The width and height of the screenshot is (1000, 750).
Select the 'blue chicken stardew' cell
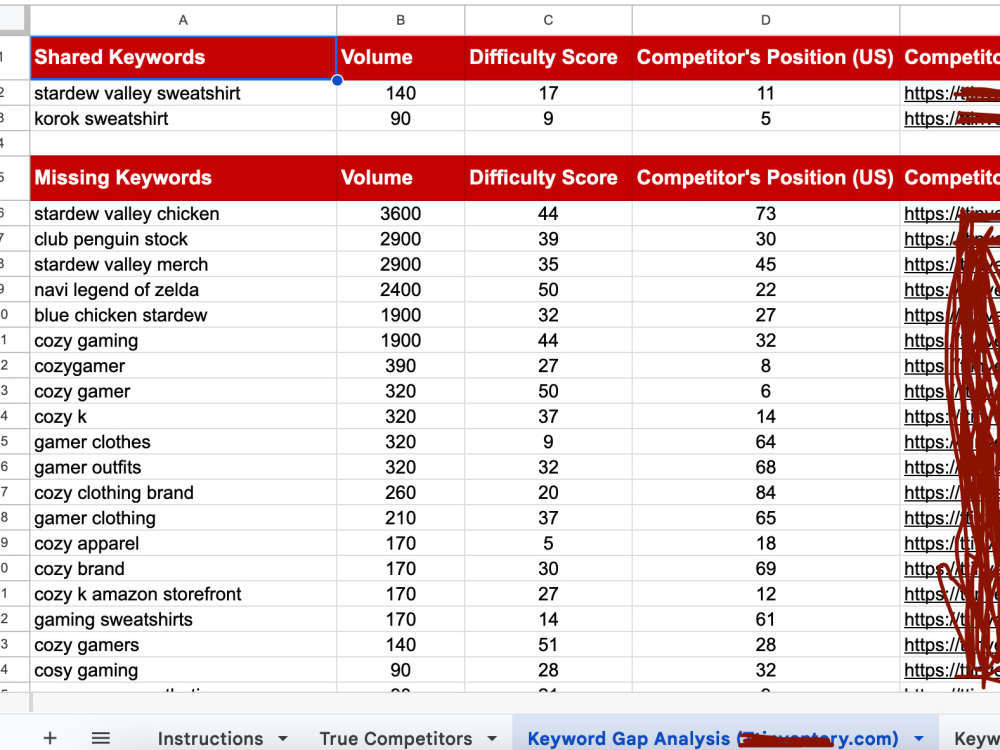coord(183,315)
